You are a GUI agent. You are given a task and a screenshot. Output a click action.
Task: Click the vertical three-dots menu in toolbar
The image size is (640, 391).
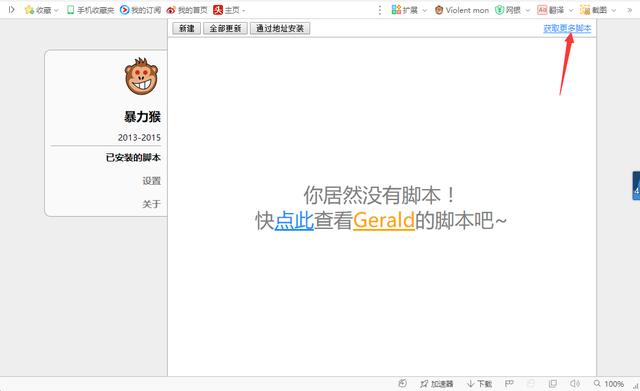point(380,10)
